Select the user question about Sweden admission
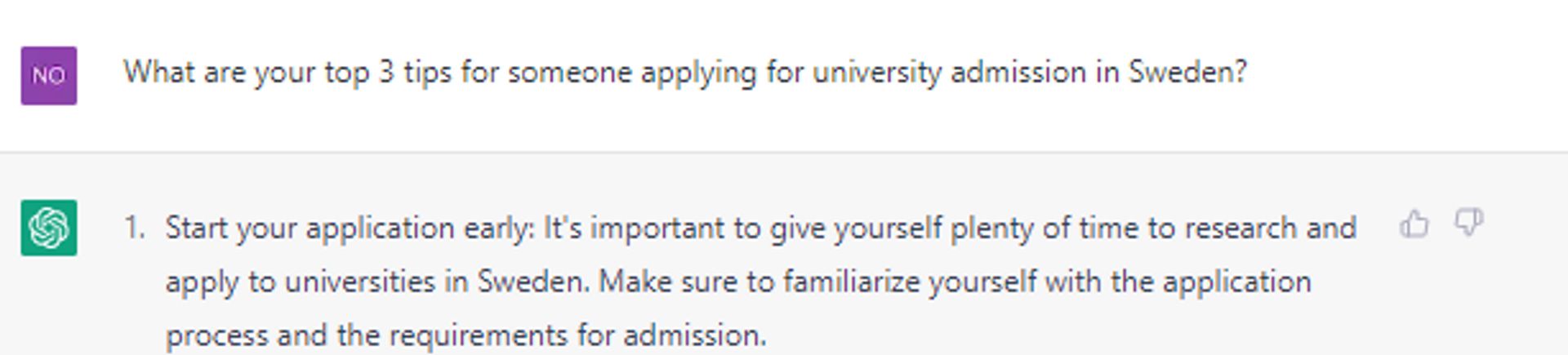 685,73
